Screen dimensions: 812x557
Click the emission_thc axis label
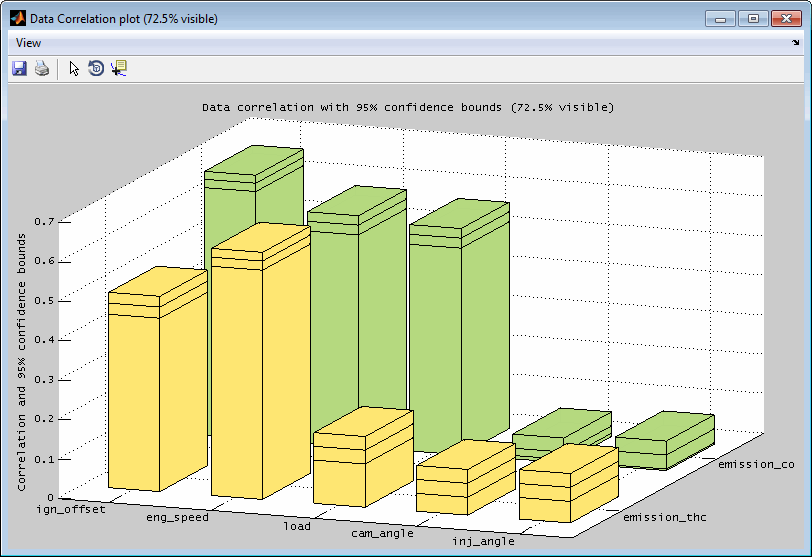663,517
